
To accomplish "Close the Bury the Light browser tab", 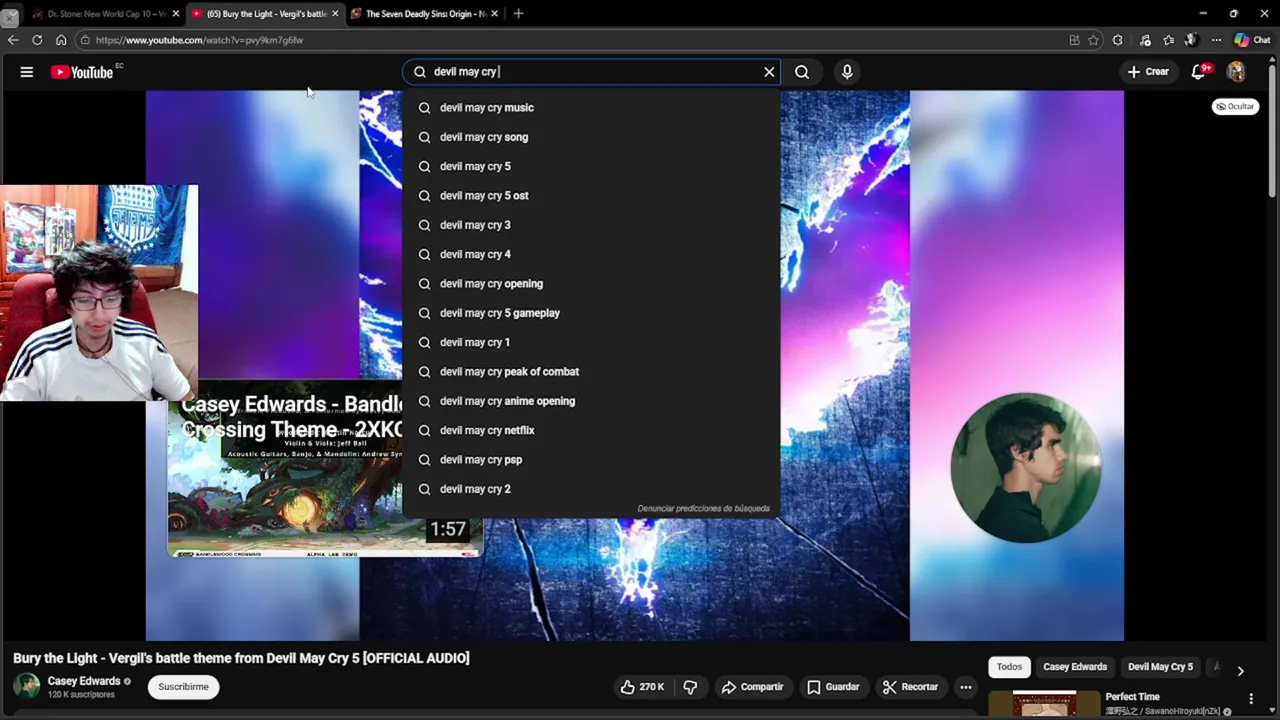I will (x=335, y=14).
